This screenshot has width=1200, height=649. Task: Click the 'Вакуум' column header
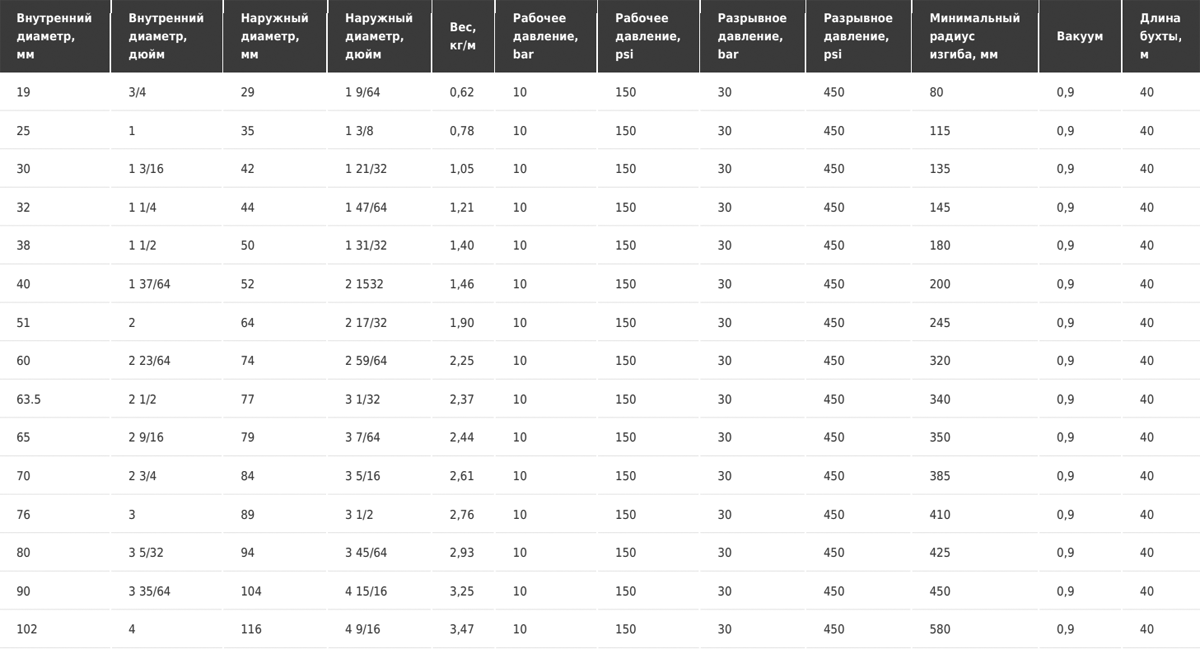tap(1081, 36)
